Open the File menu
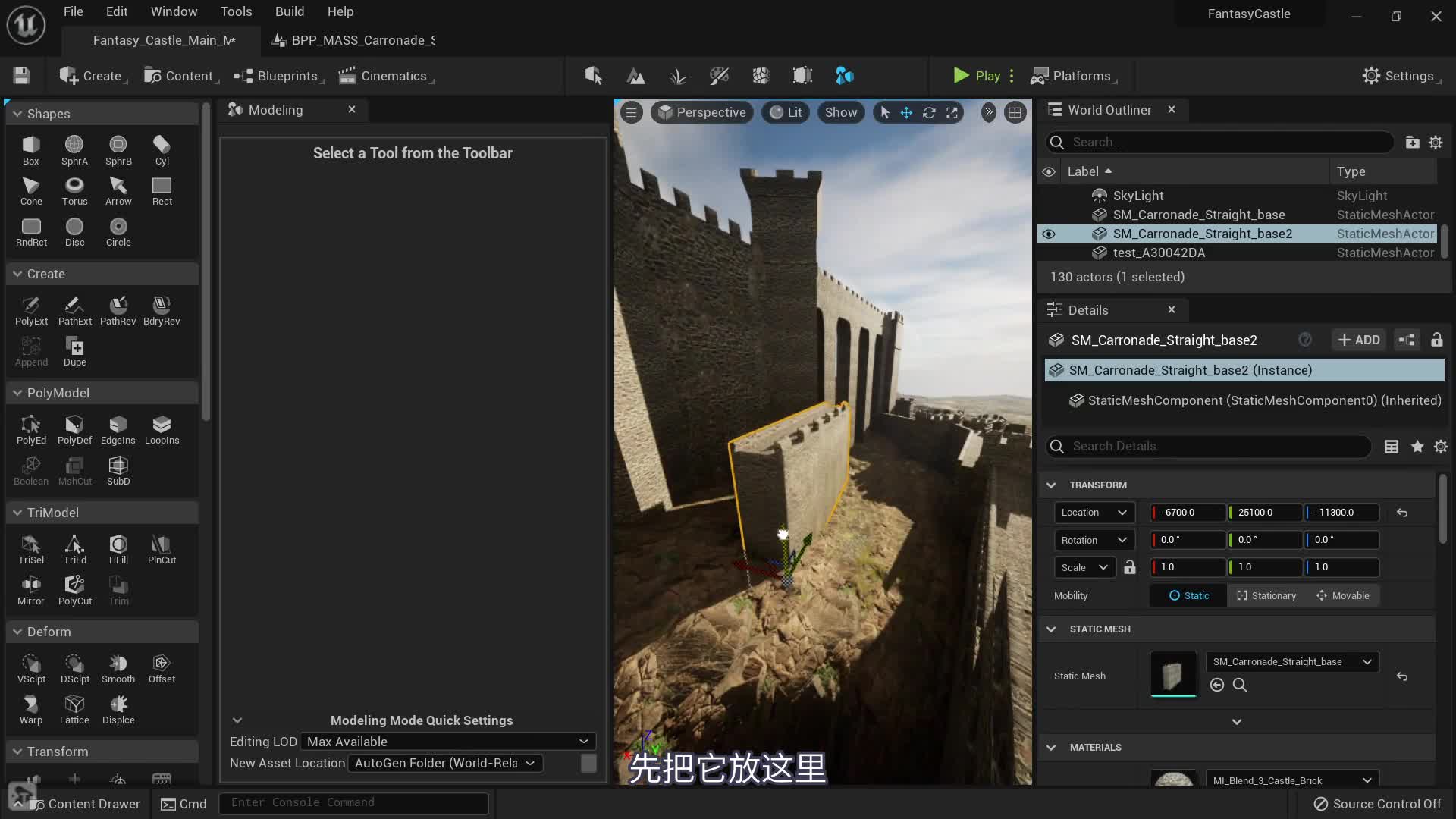The height and width of the screenshot is (819, 1456). (x=74, y=11)
